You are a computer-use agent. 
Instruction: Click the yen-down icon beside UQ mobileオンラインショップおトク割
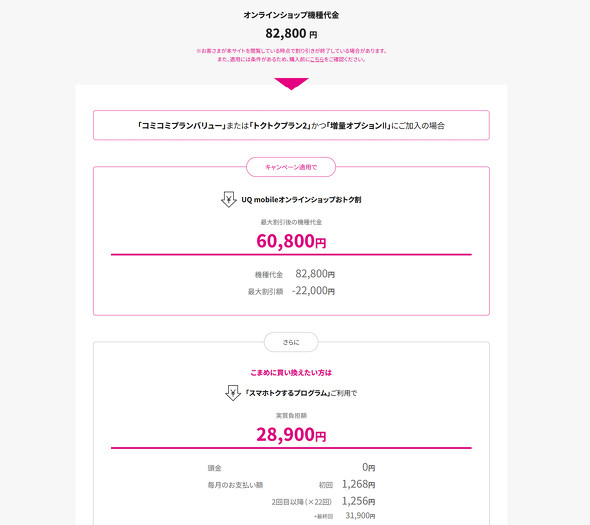coord(228,199)
